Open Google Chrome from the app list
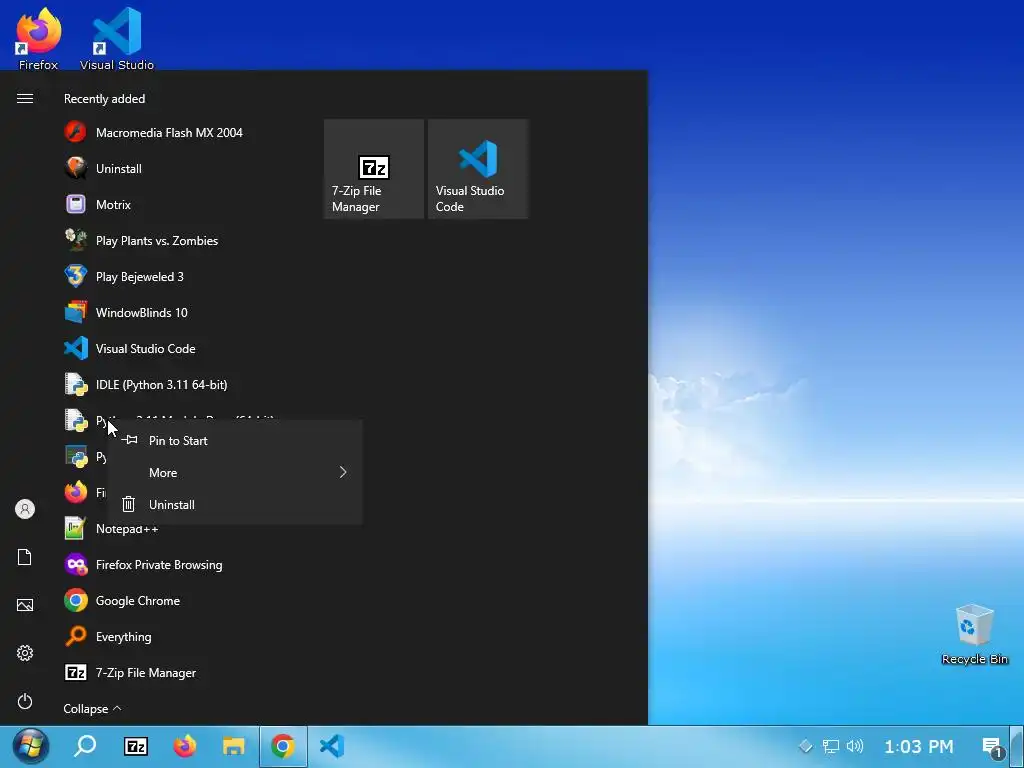The width and height of the screenshot is (1024, 768). [x=122, y=600]
